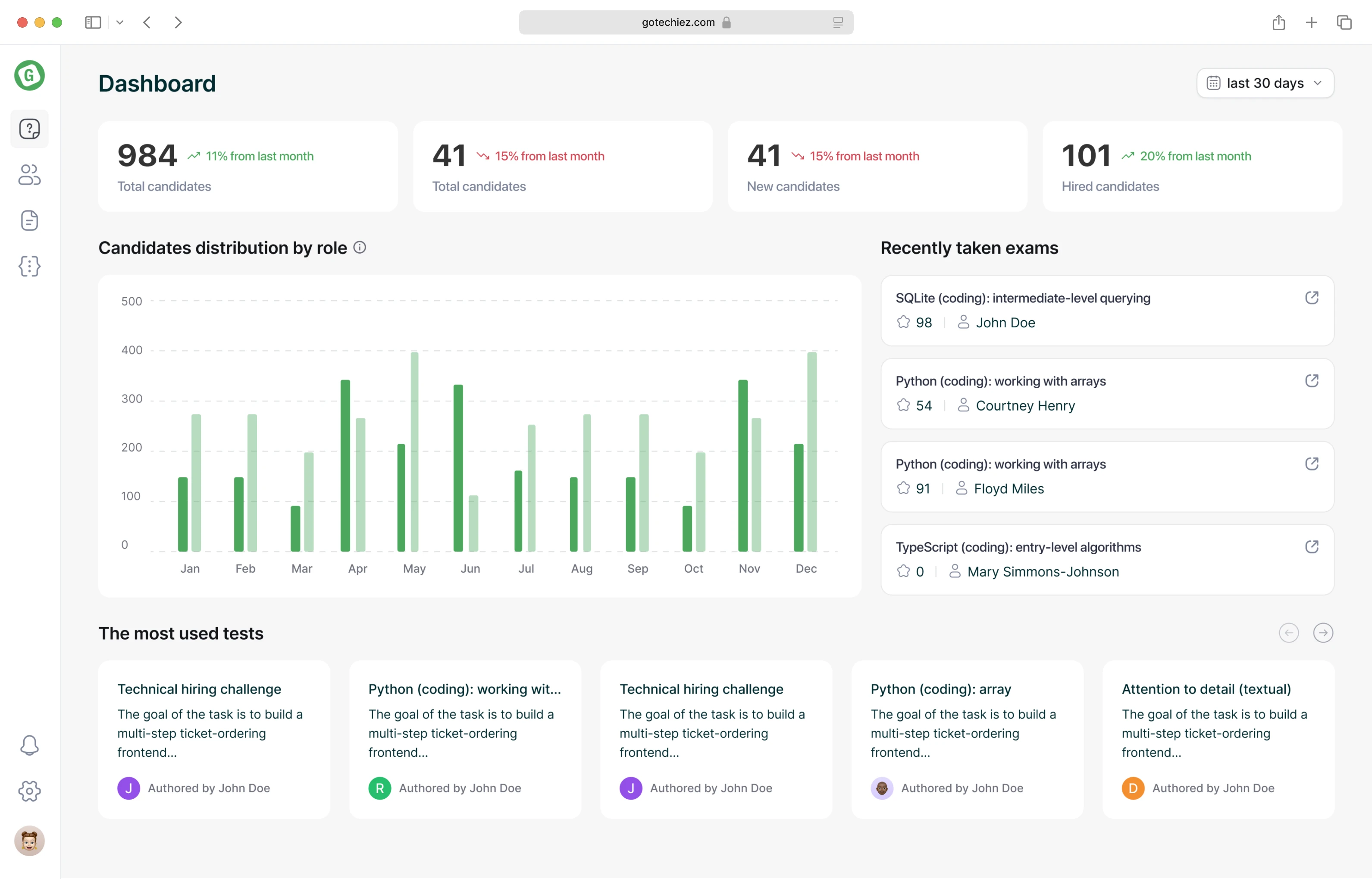Image resolution: width=1372 pixels, height=879 pixels.
Task: Click info icon beside Candidates distribution title
Action: tap(360, 247)
